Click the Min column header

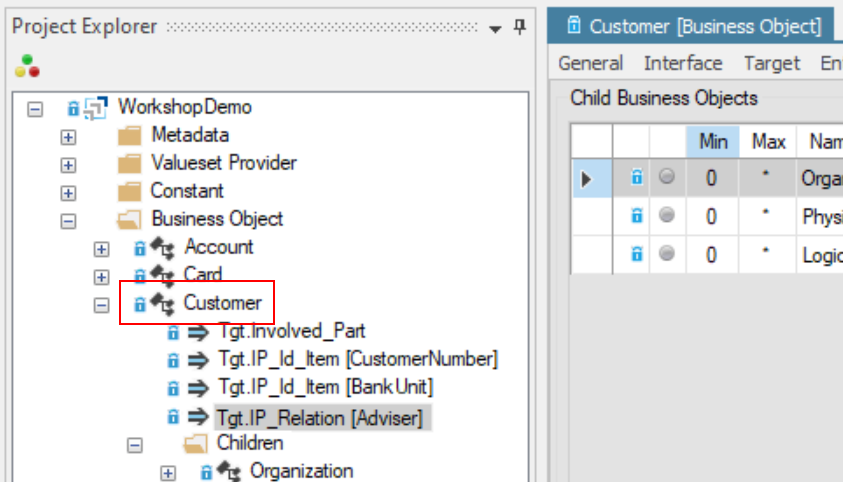point(712,142)
